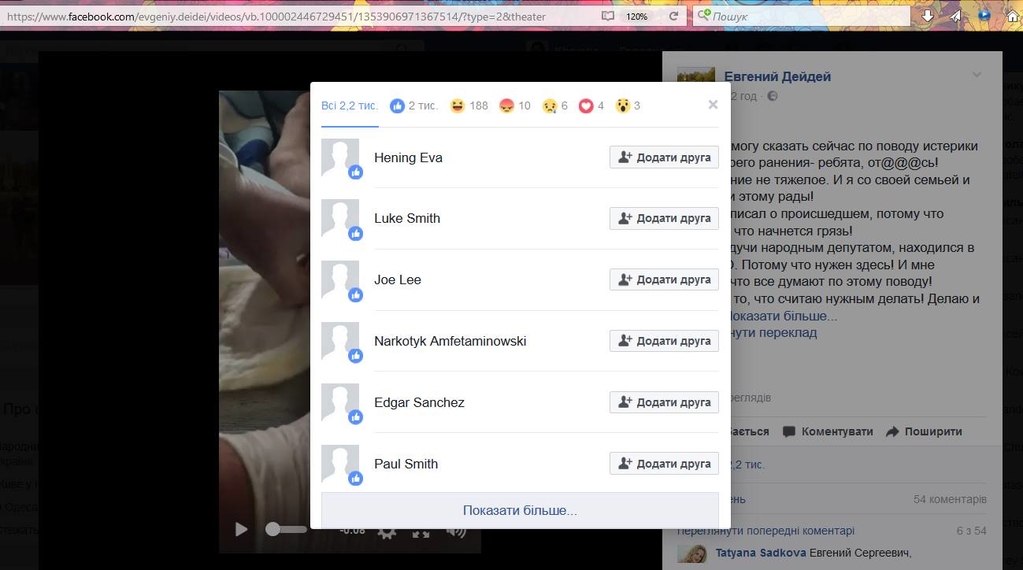The width and height of the screenshot is (1023, 570).
Task: Play the video
Action: click(x=241, y=529)
